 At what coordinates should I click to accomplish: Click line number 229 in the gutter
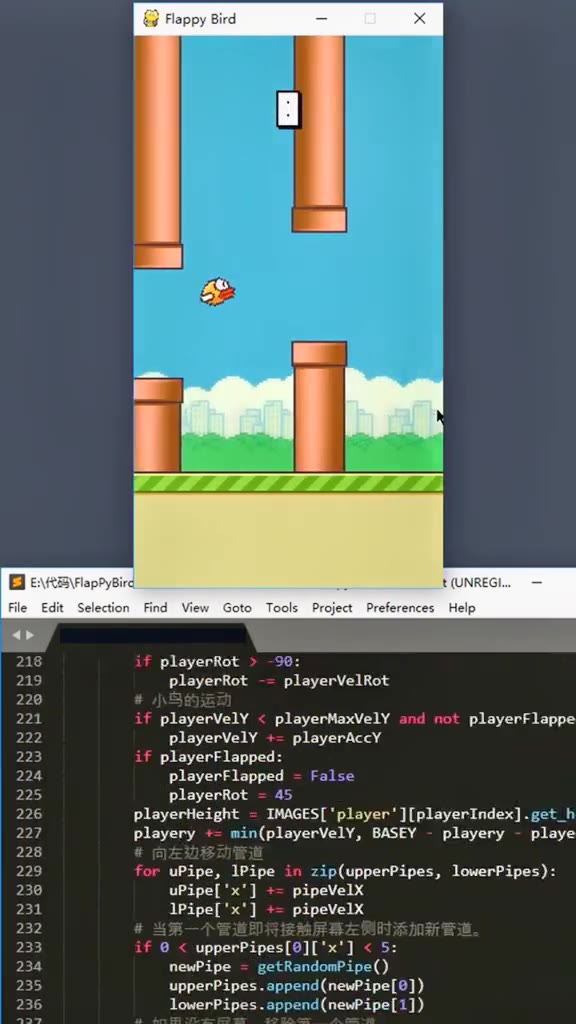coord(28,871)
